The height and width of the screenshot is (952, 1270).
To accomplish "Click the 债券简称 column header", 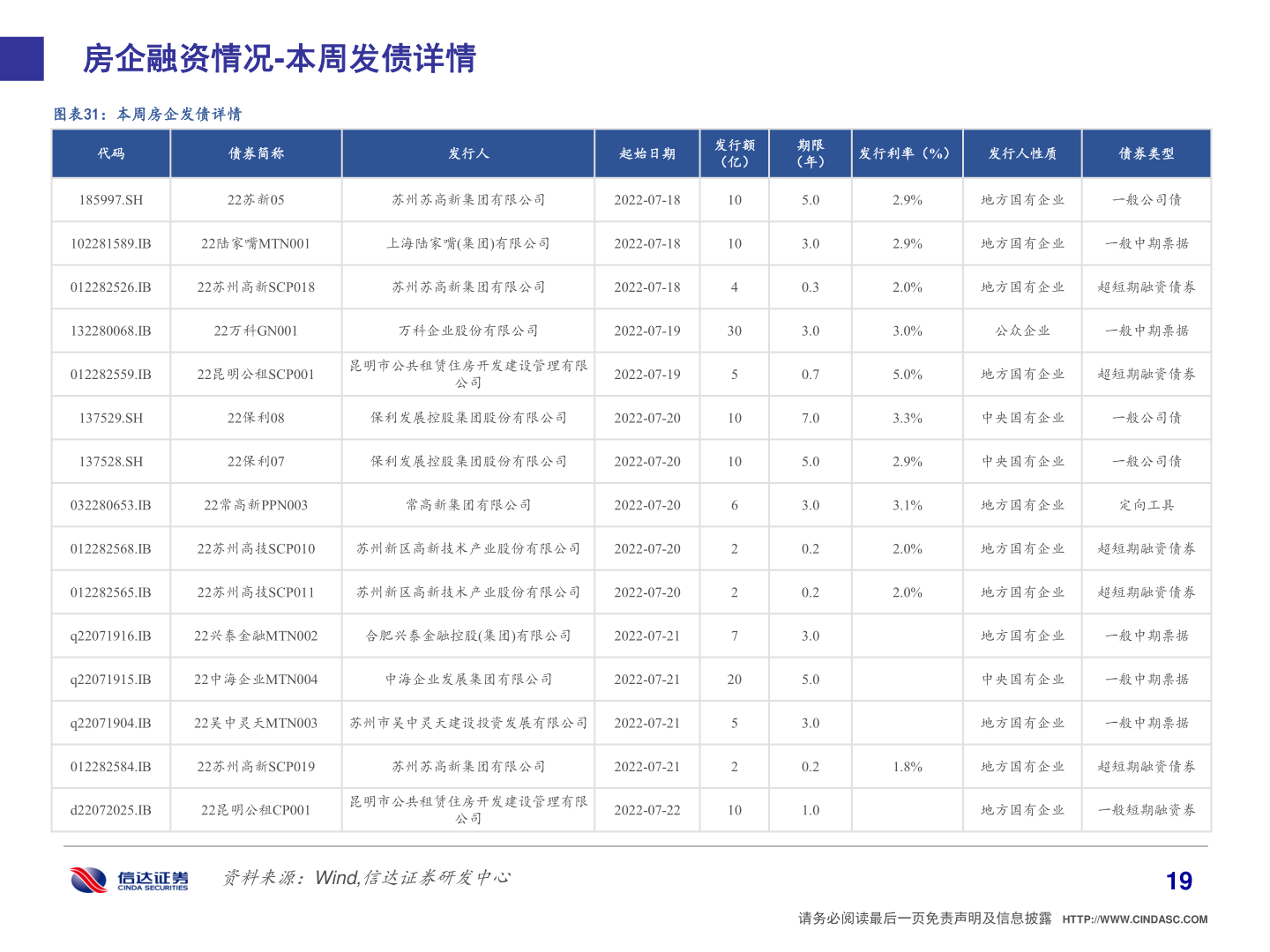I will click(x=257, y=152).
